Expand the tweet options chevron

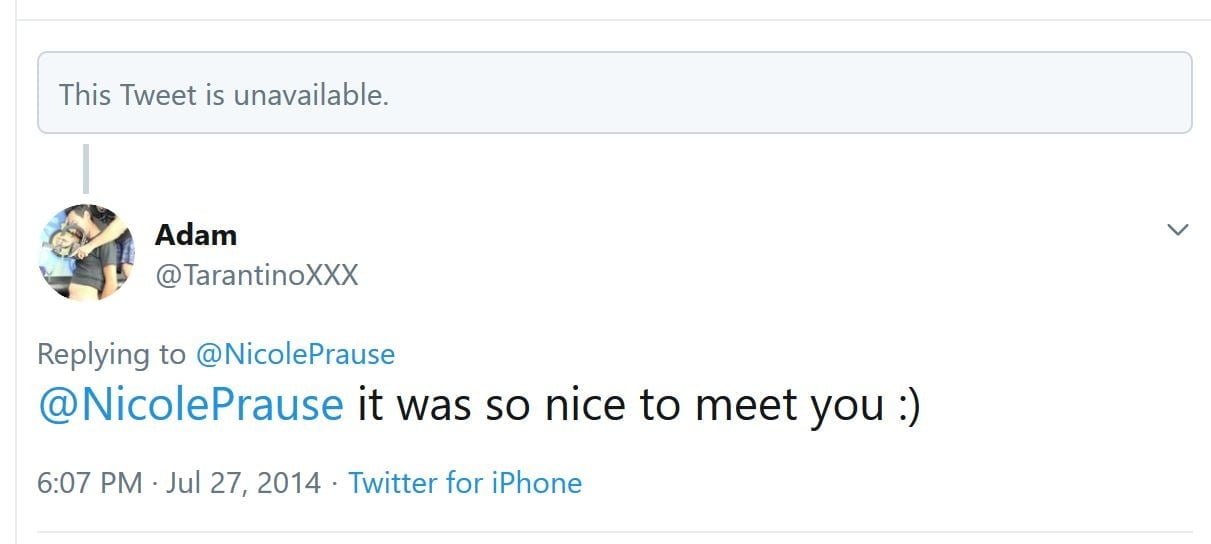pyautogui.click(x=1178, y=230)
